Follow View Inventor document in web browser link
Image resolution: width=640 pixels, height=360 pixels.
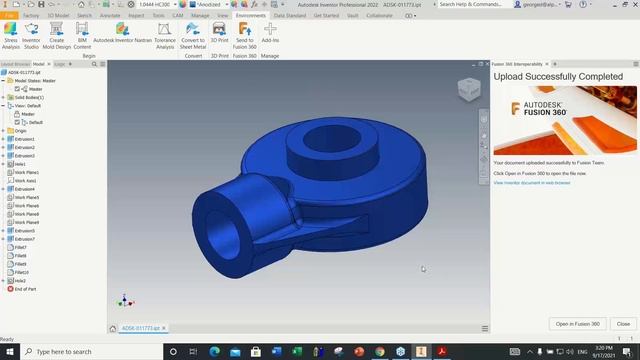(531, 183)
